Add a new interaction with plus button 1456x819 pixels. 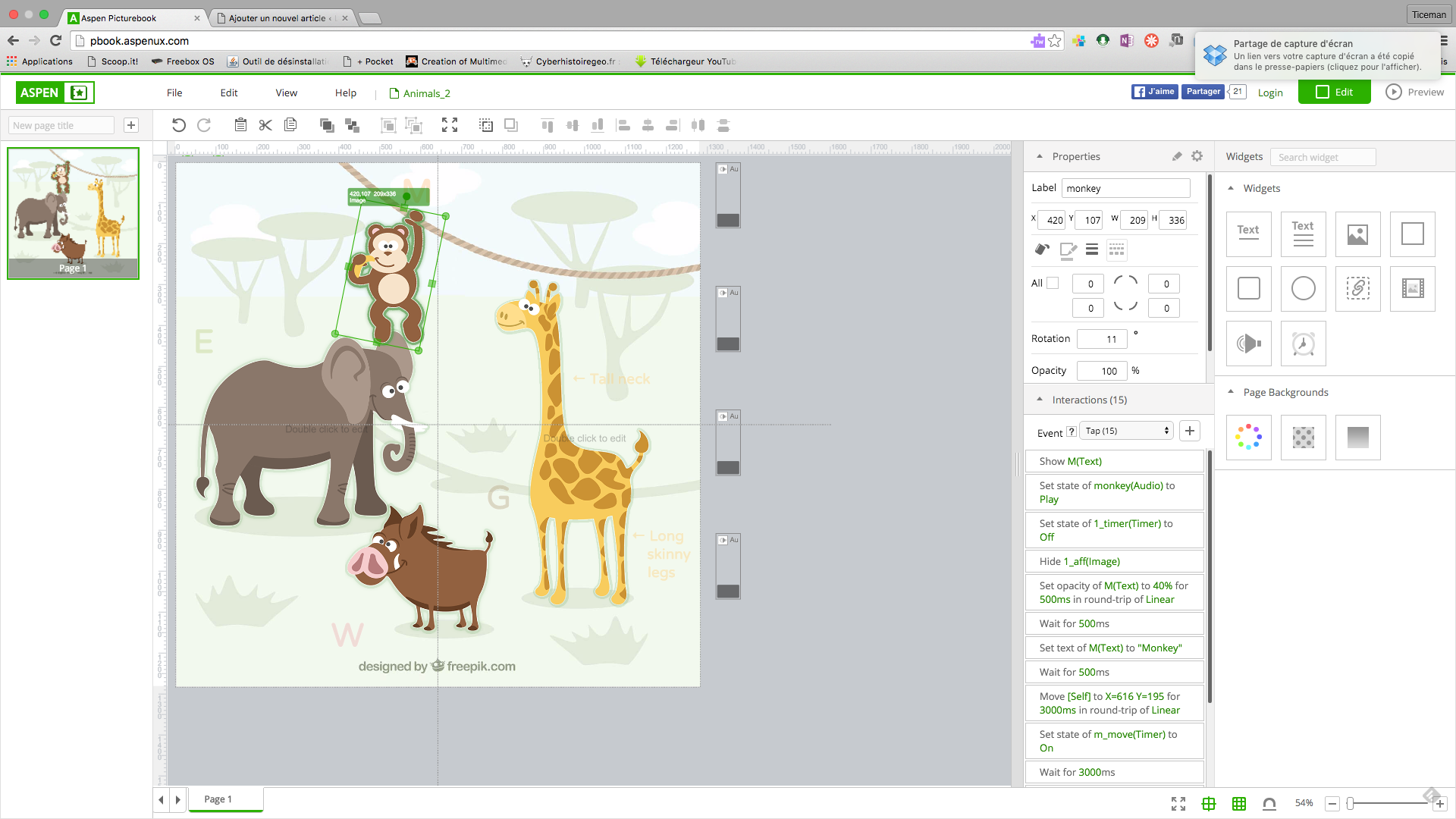point(1190,431)
